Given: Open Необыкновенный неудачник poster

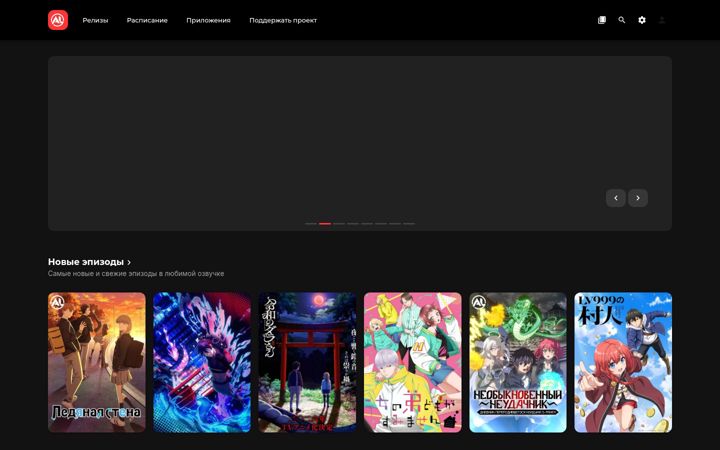Looking at the screenshot, I should 518,362.
